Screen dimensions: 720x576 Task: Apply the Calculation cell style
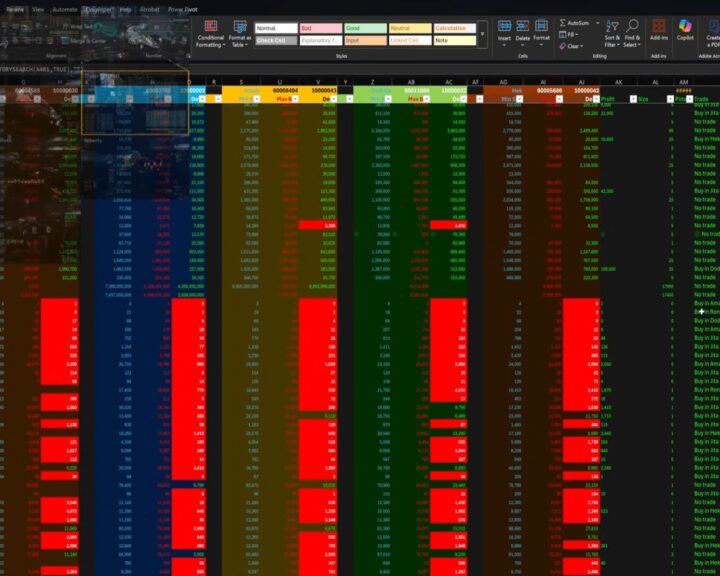[453, 29]
